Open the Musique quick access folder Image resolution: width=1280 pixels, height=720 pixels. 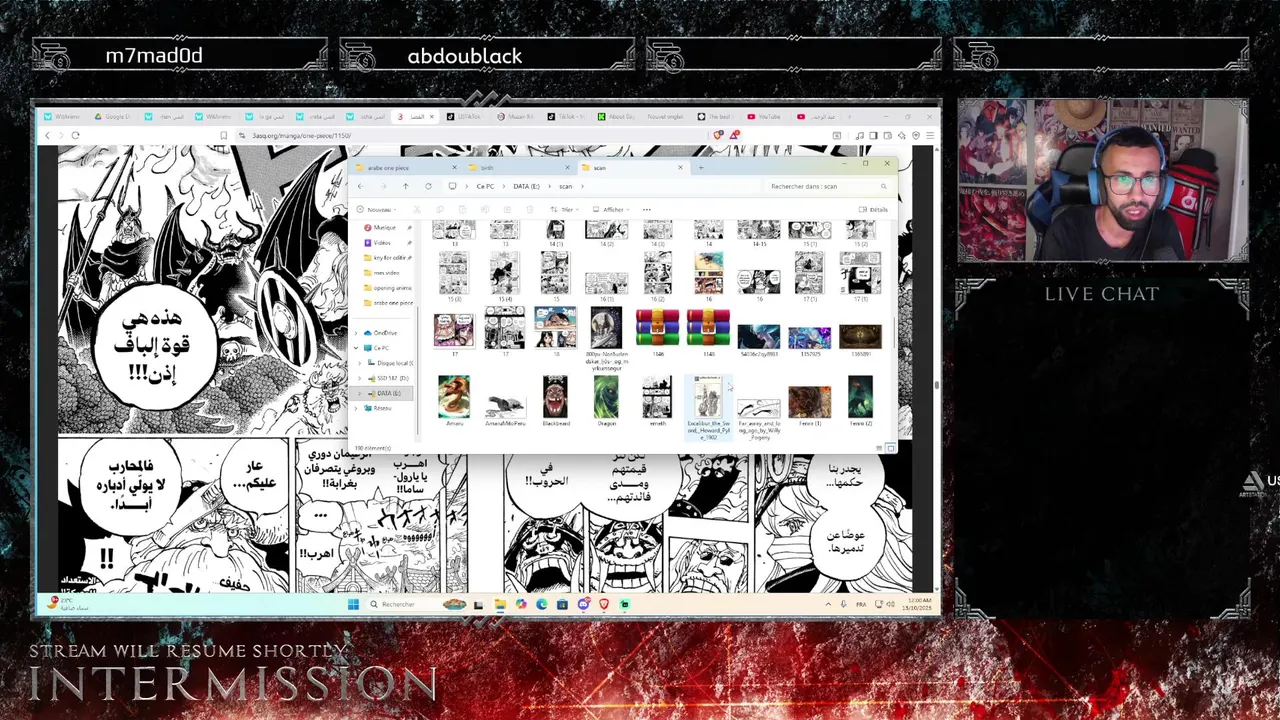coord(385,228)
